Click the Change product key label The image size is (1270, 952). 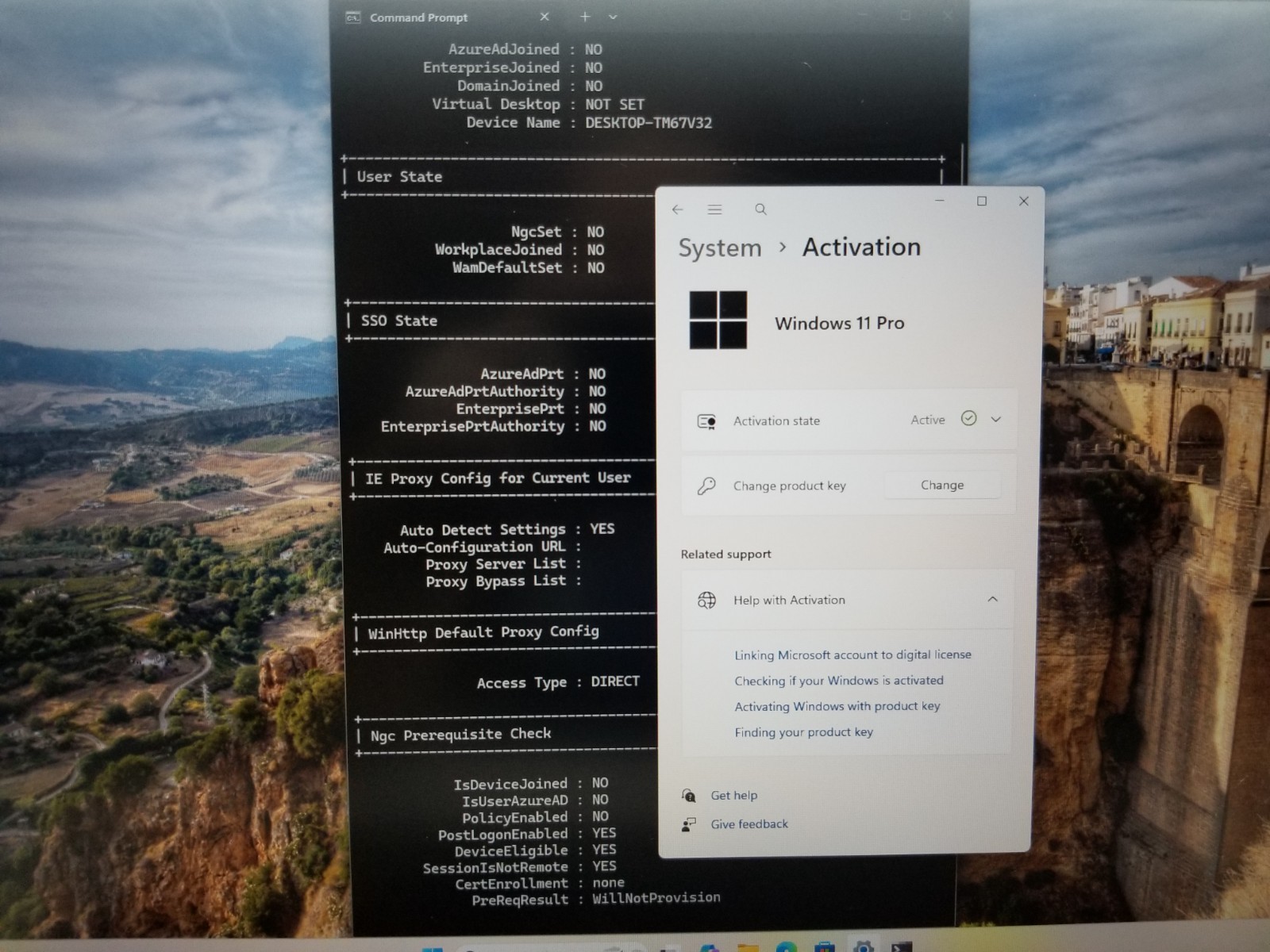pos(790,486)
